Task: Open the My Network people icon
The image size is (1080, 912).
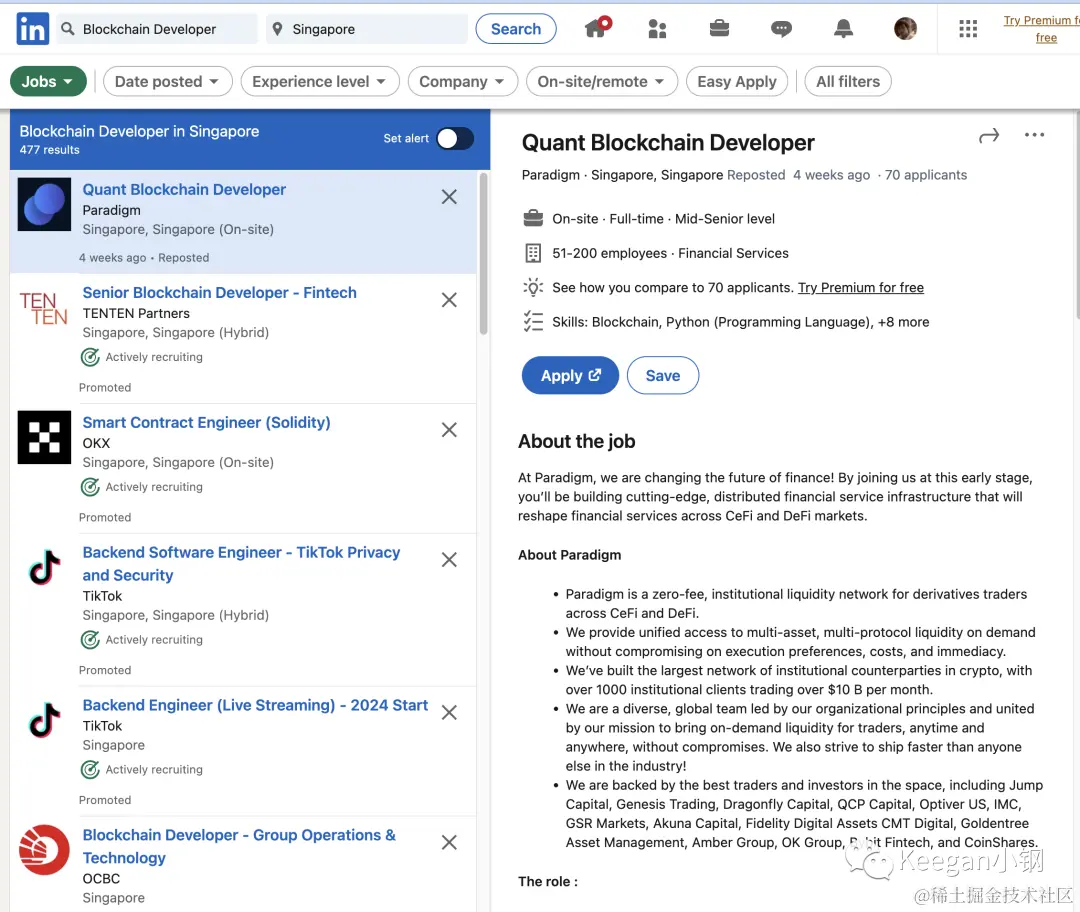Action: pos(657,28)
